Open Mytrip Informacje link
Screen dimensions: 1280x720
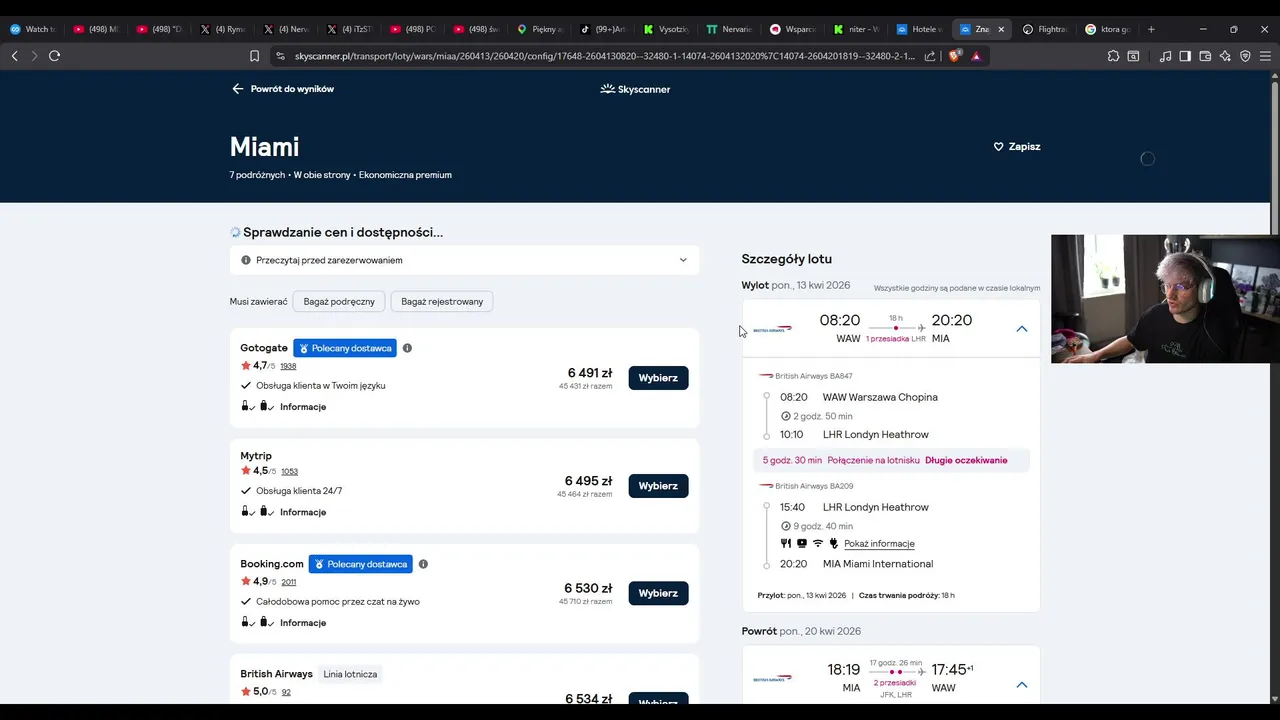303,512
